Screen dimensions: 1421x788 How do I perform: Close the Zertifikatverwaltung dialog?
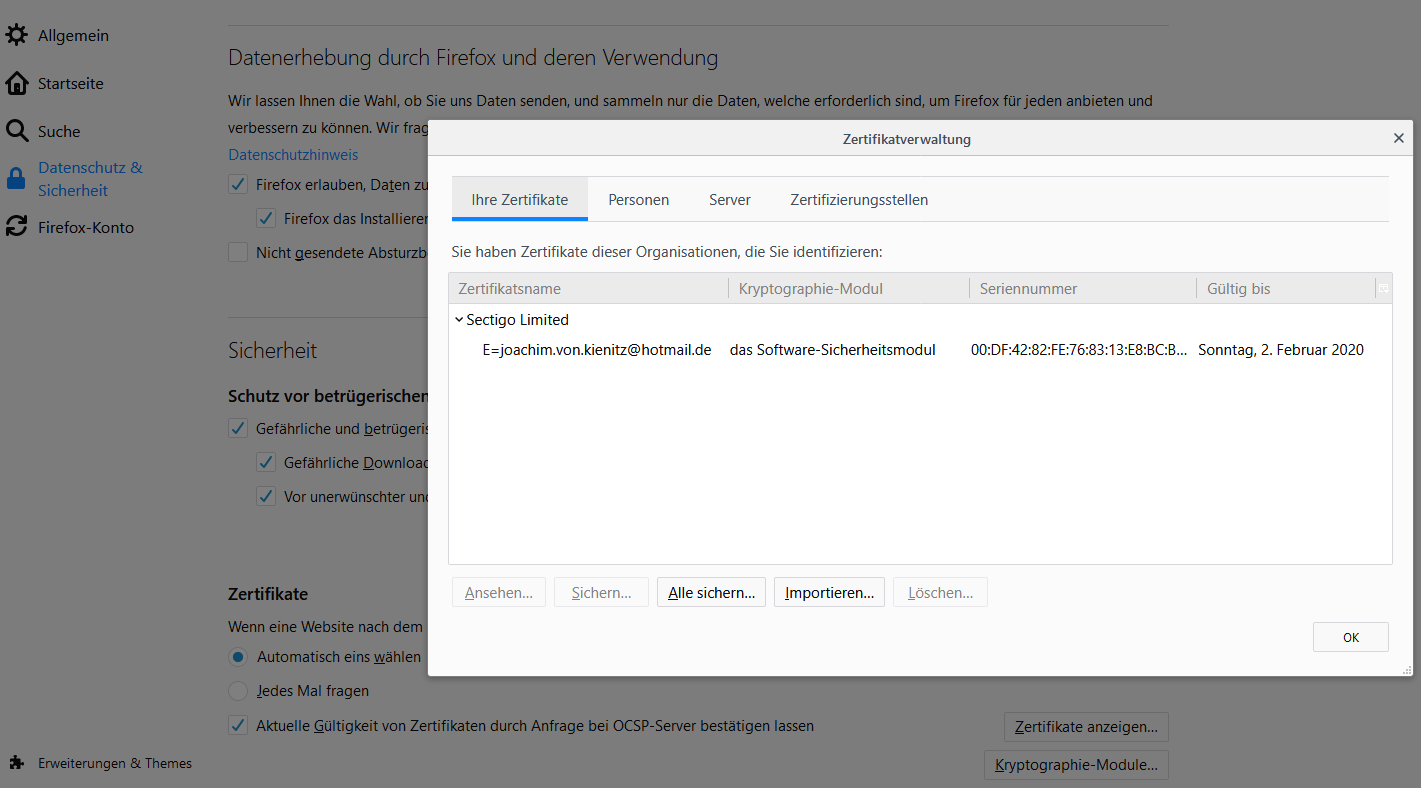(x=1398, y=139)
